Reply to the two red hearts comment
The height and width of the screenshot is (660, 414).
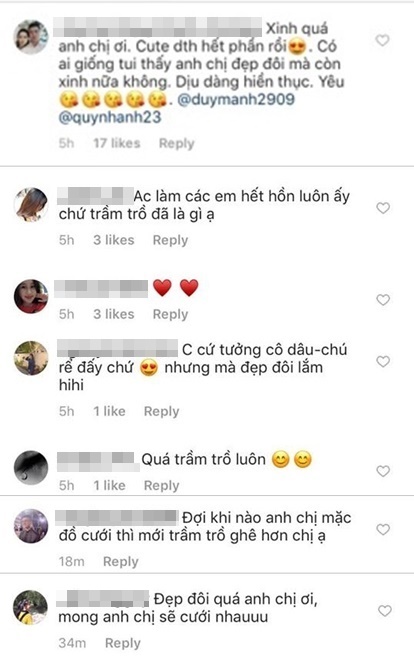pos(170,314)
